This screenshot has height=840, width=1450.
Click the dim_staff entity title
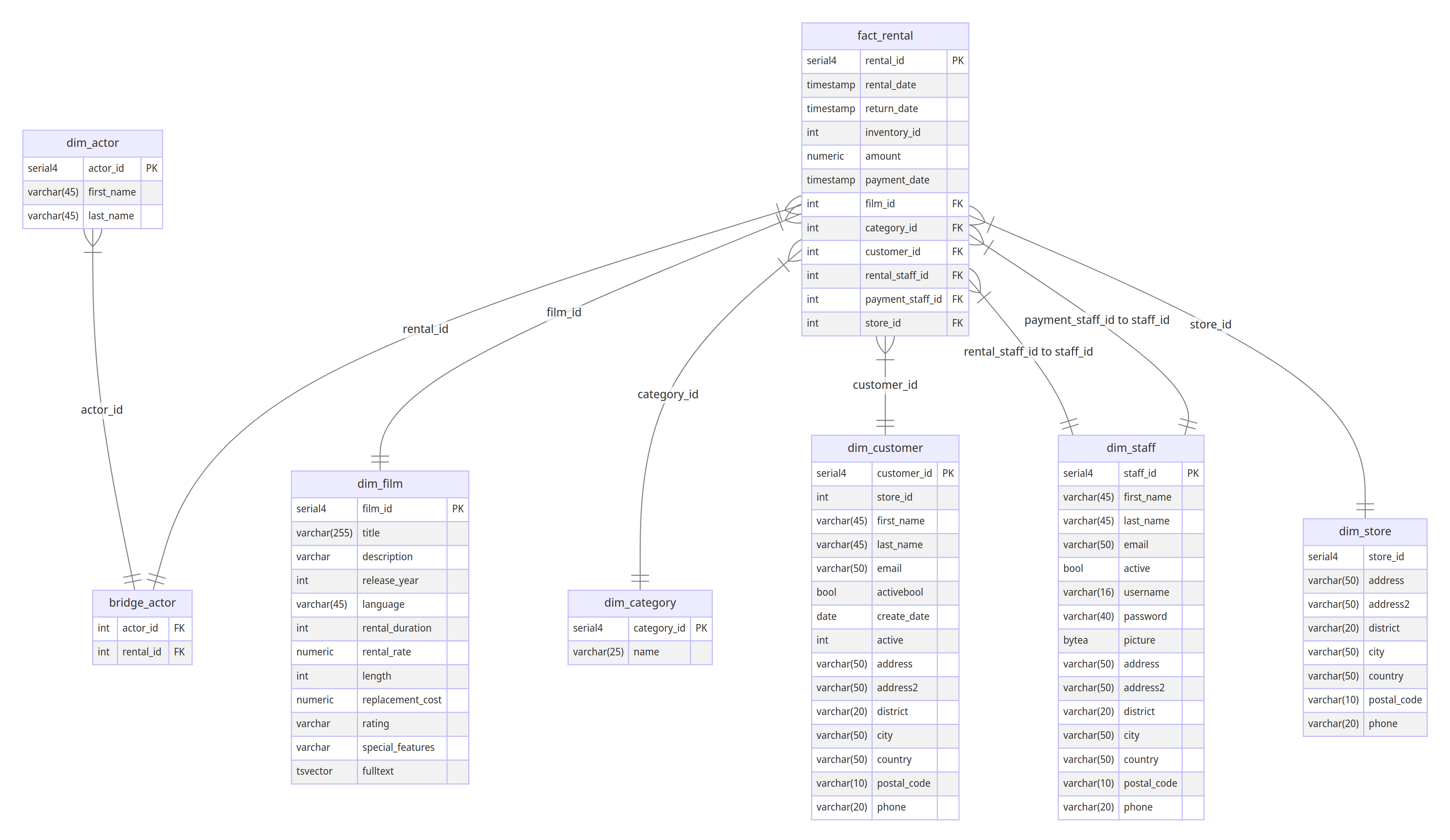(1130, 448)
